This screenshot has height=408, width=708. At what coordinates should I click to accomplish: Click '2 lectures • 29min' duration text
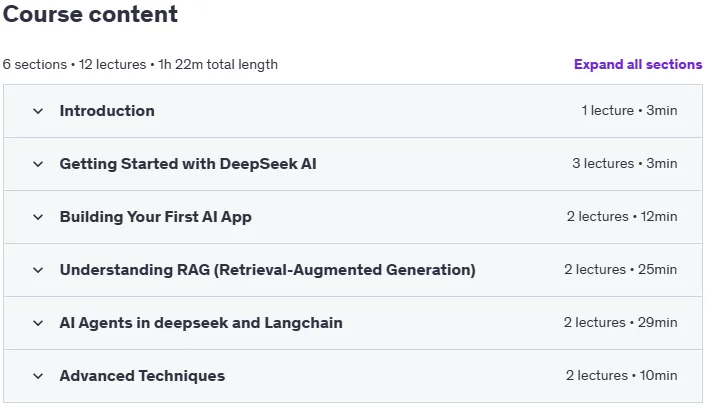(x=620, y=323)
